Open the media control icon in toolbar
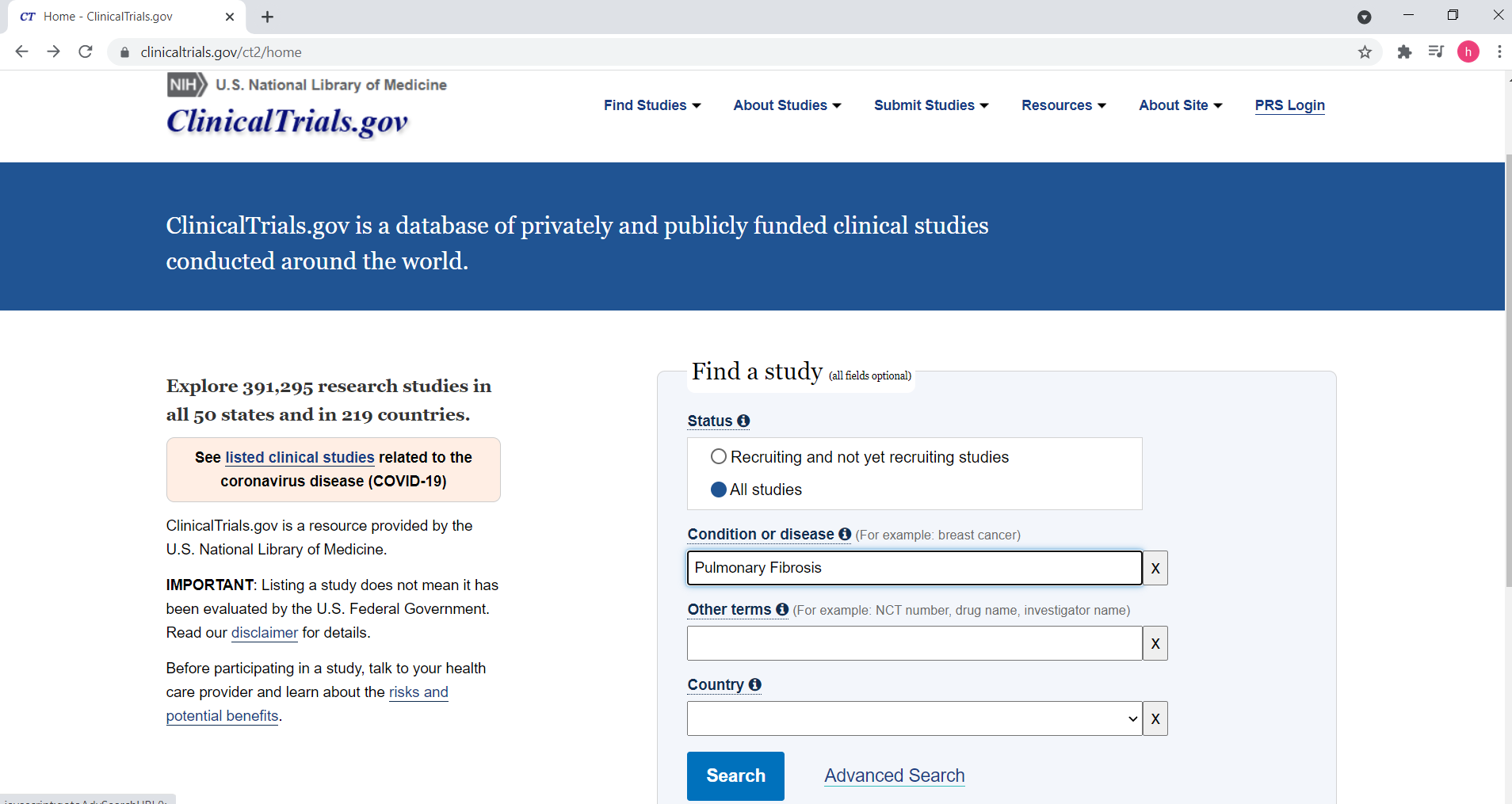The width and height of the screenshot is (1512, 804). pos(1436,52)
